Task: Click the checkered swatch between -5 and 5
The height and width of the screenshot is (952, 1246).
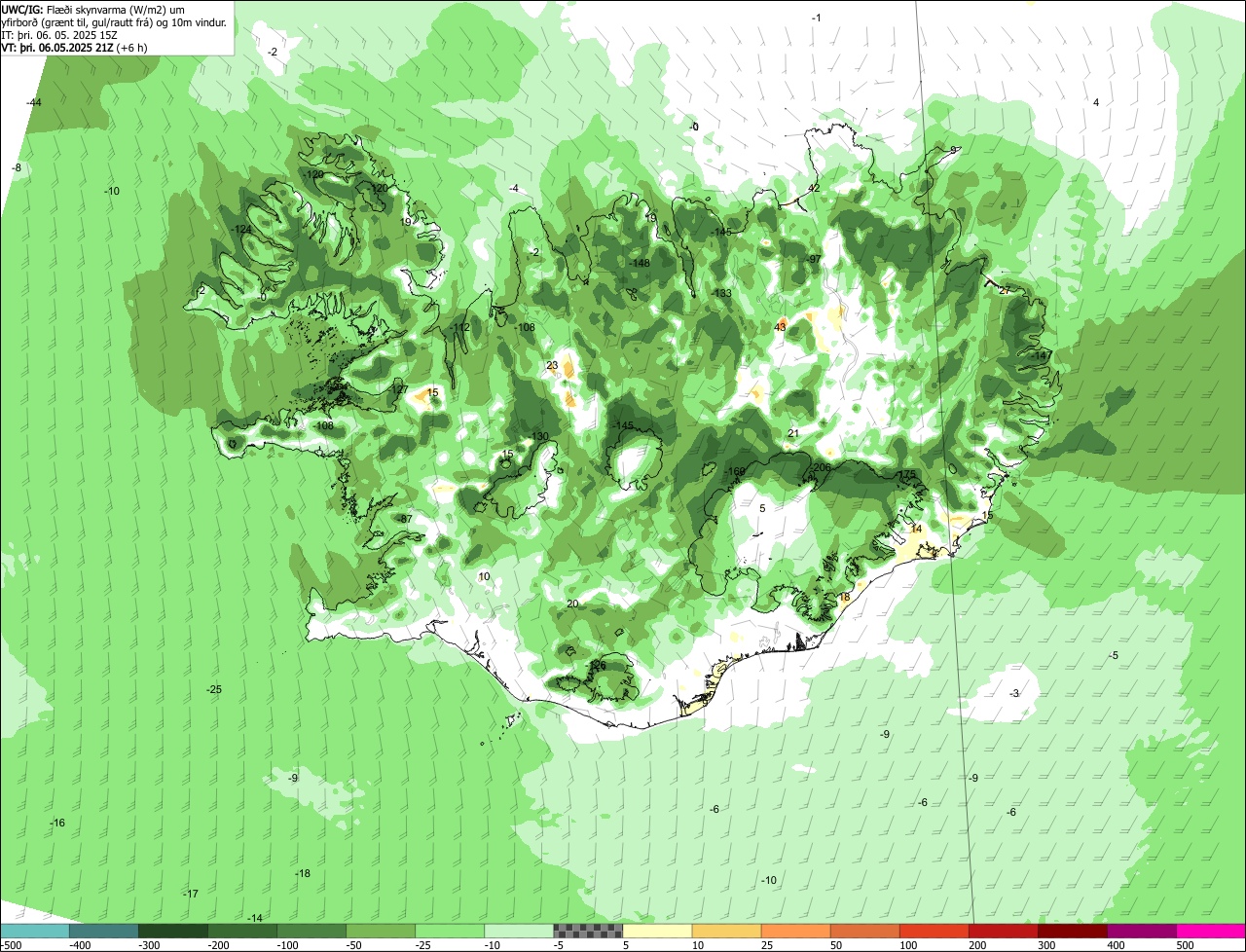Action: coord(588,932)
